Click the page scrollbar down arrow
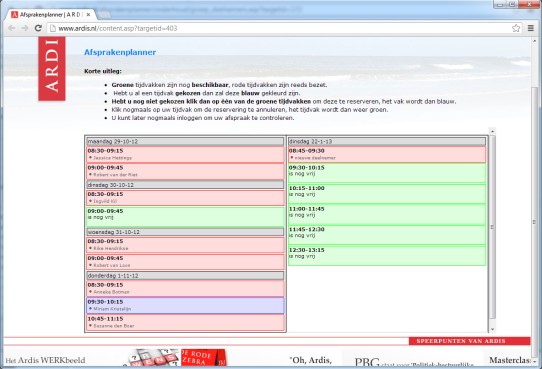 [535, 361]
